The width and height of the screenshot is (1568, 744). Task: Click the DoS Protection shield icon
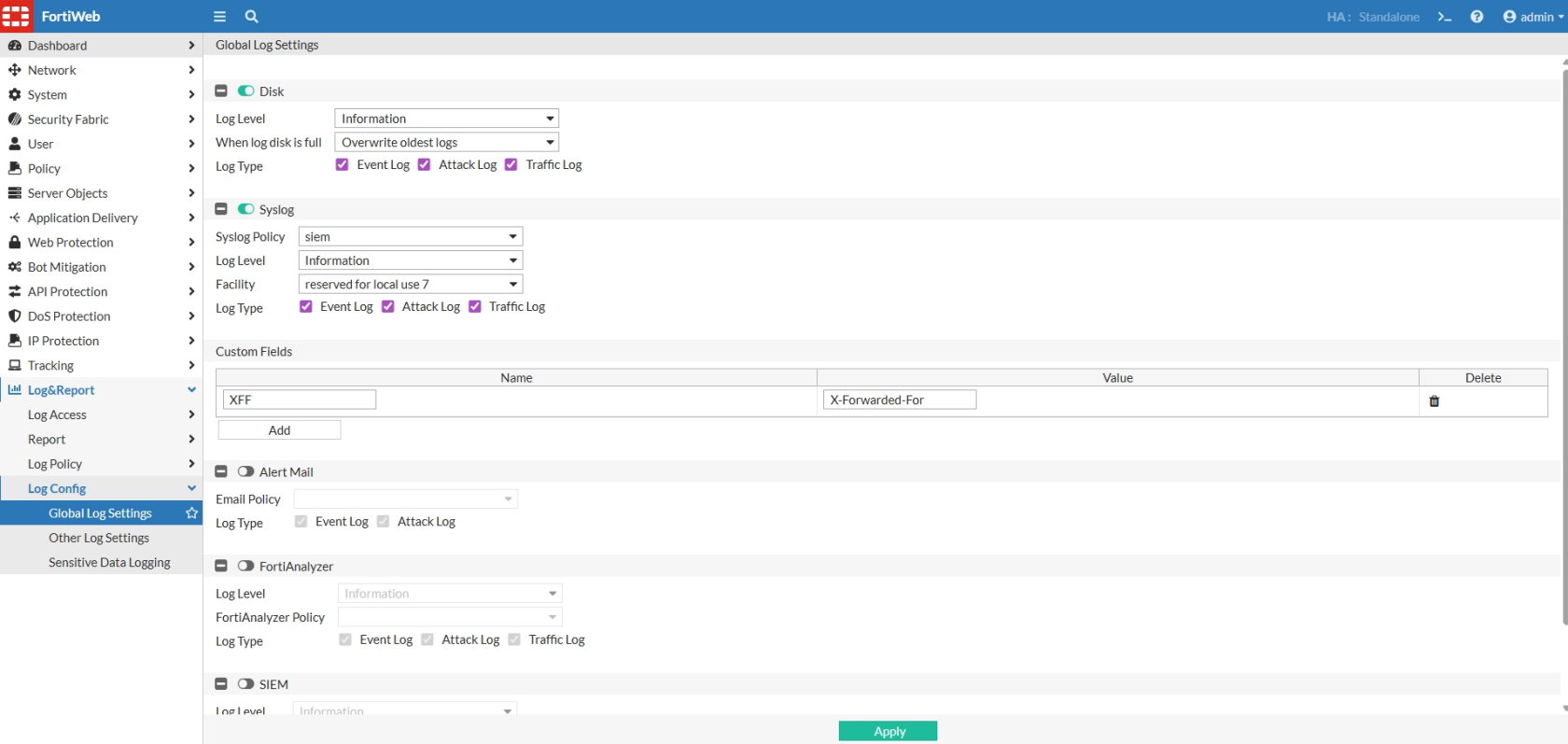pyautogui.click(x=15, y=316)
